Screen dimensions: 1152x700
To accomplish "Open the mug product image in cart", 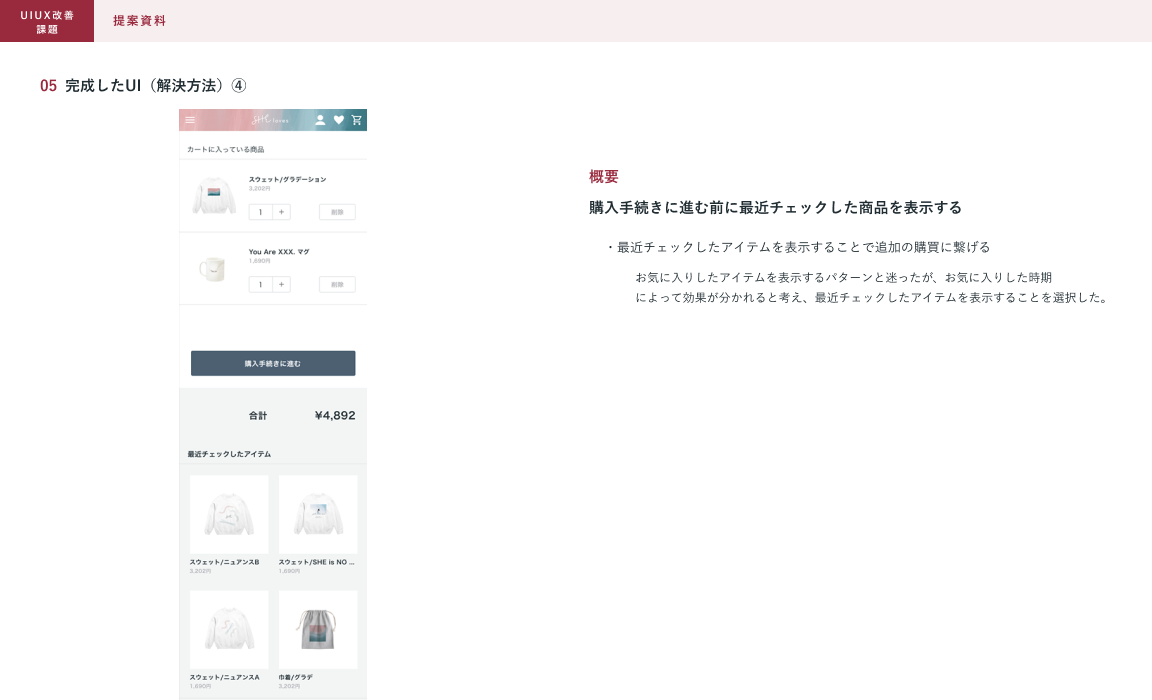I will pos(212,268).
